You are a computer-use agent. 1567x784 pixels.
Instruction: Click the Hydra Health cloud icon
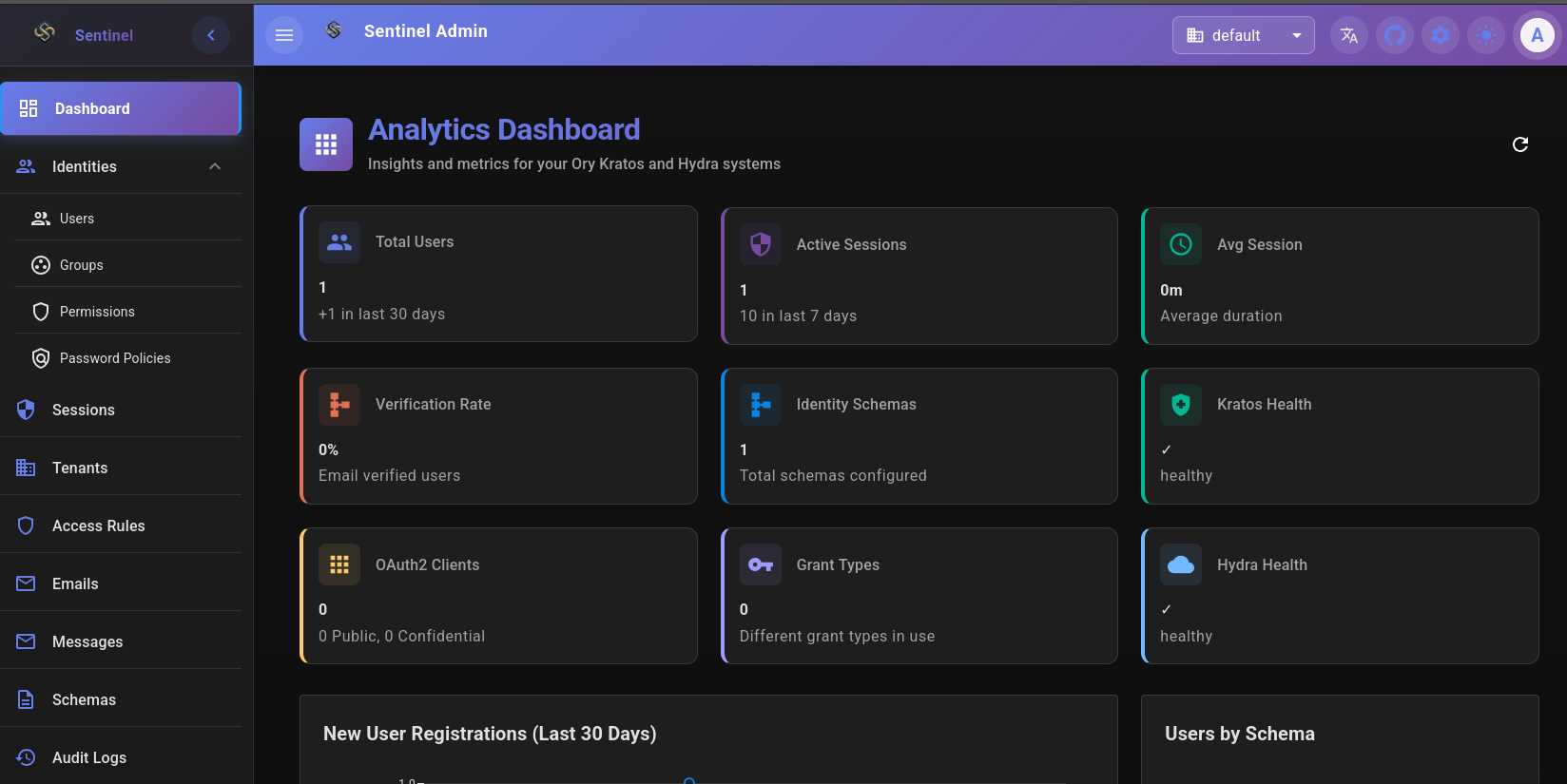point(1181,564)
